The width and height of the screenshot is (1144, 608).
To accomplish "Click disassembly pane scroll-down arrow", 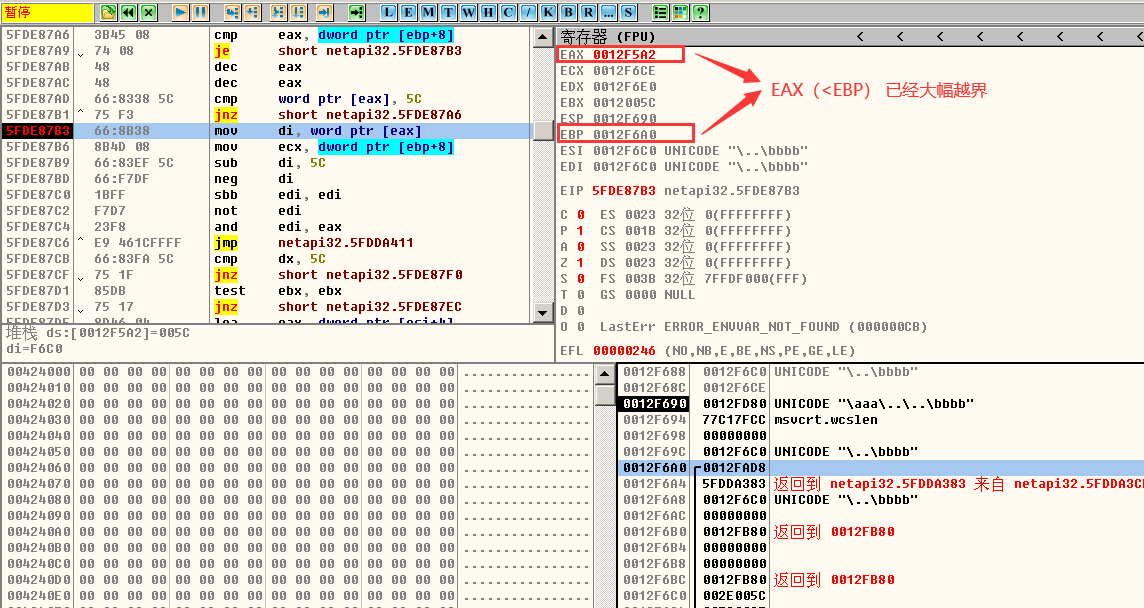I will pyautogui.click(x=543, y=313).
